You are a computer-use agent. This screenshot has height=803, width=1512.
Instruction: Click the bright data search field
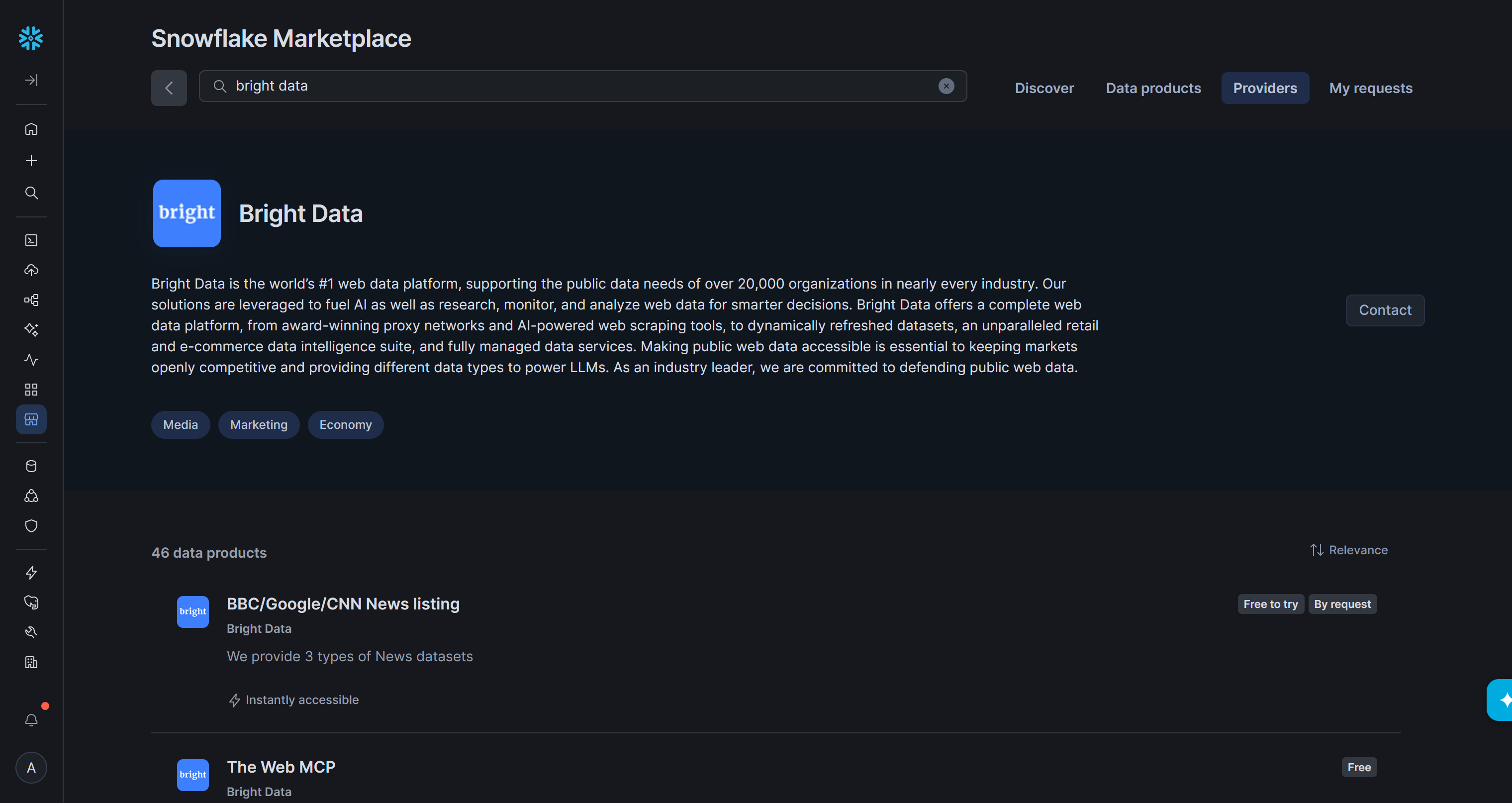(582, 86)
